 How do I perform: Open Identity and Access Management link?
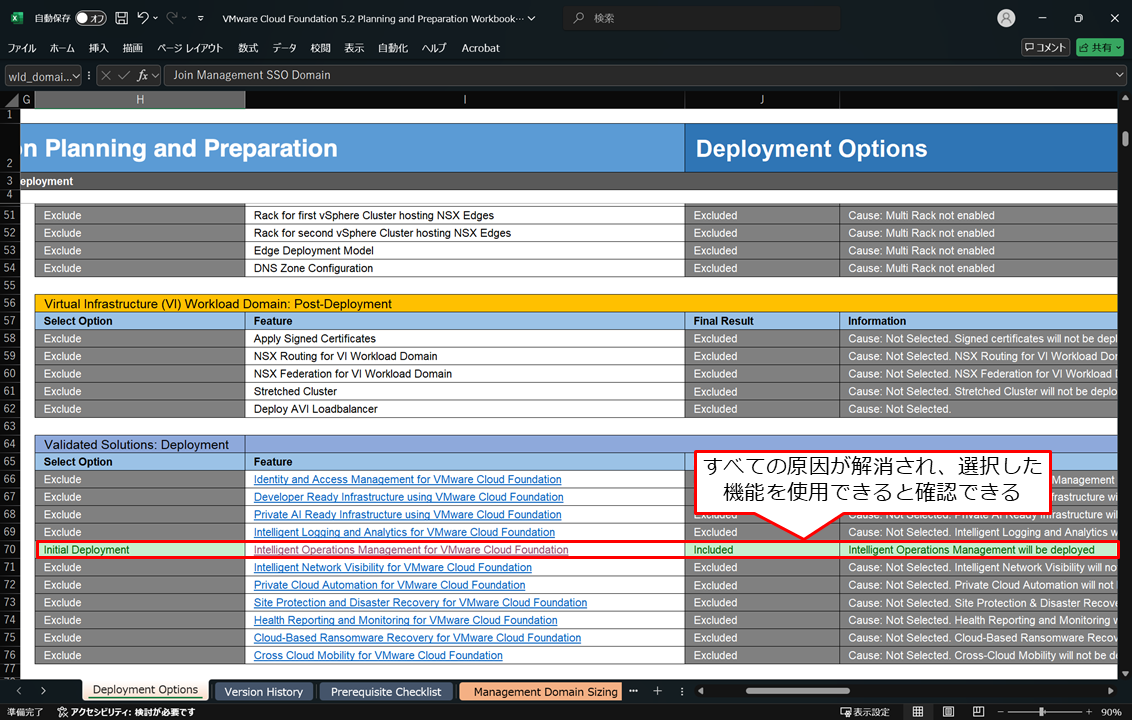pos(407,480)
